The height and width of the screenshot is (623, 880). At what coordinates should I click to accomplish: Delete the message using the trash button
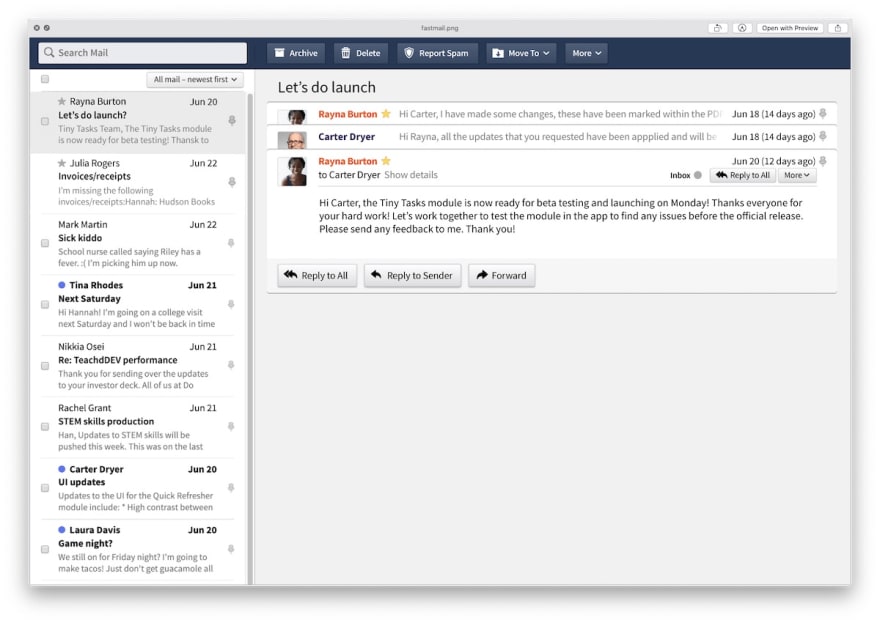(x=360, y=53)
